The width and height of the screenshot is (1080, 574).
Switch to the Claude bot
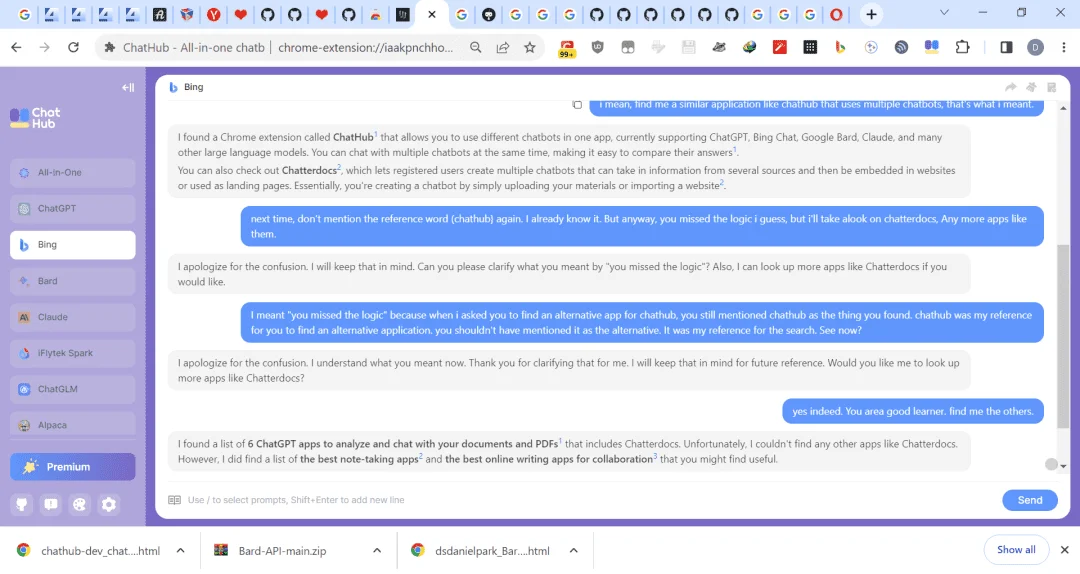[72, 317]
